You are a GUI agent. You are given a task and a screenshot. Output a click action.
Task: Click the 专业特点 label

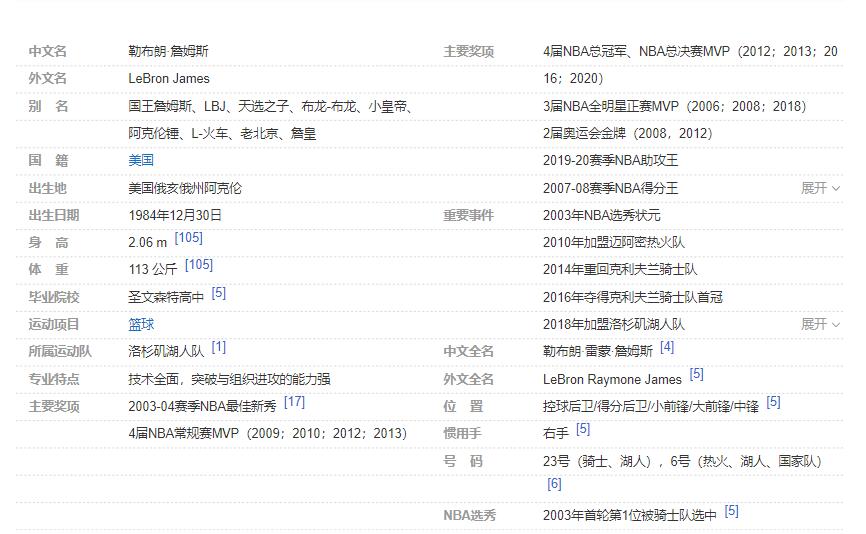(54, 379)
